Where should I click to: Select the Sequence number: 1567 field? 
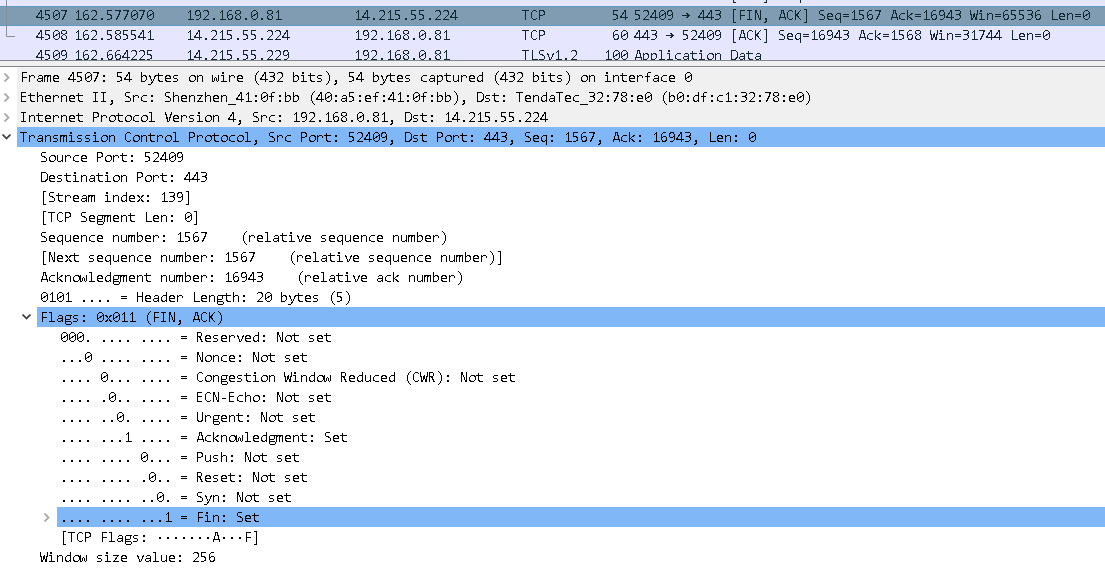[124, 237]
